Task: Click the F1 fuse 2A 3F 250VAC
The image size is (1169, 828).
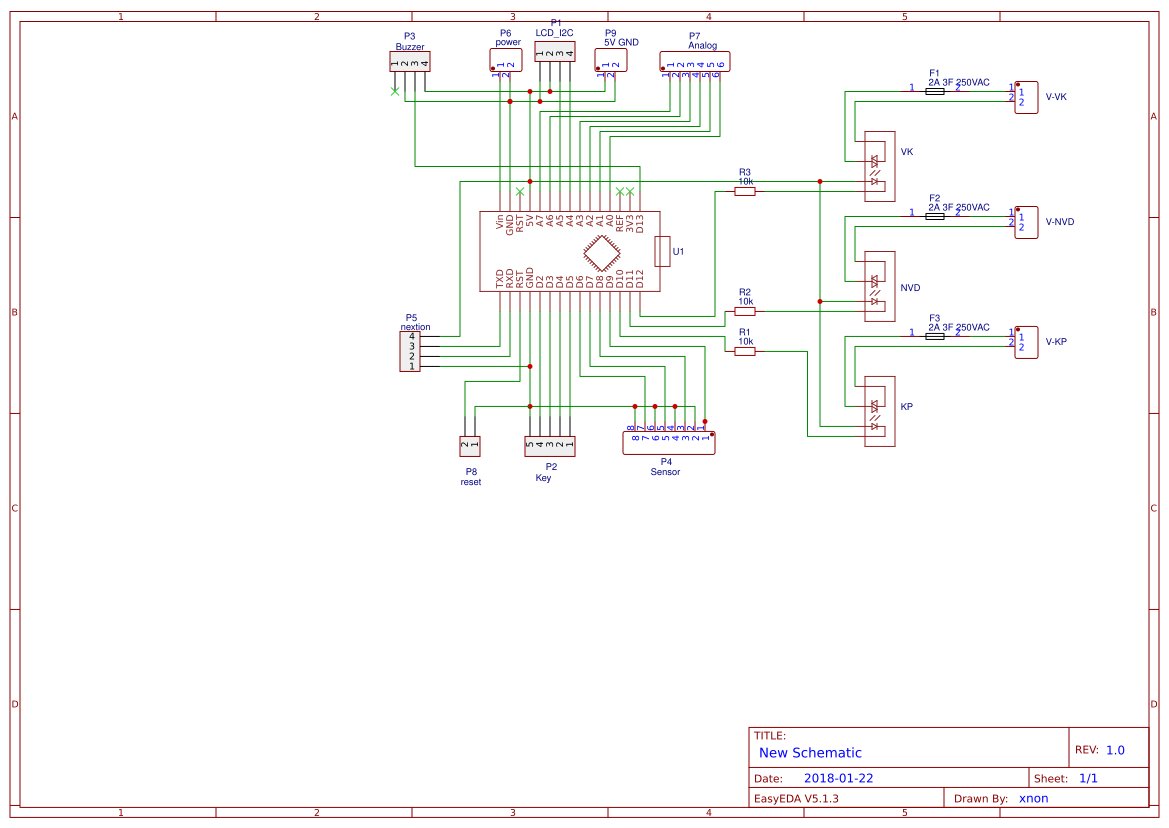Action: click(x=934, y=89)
